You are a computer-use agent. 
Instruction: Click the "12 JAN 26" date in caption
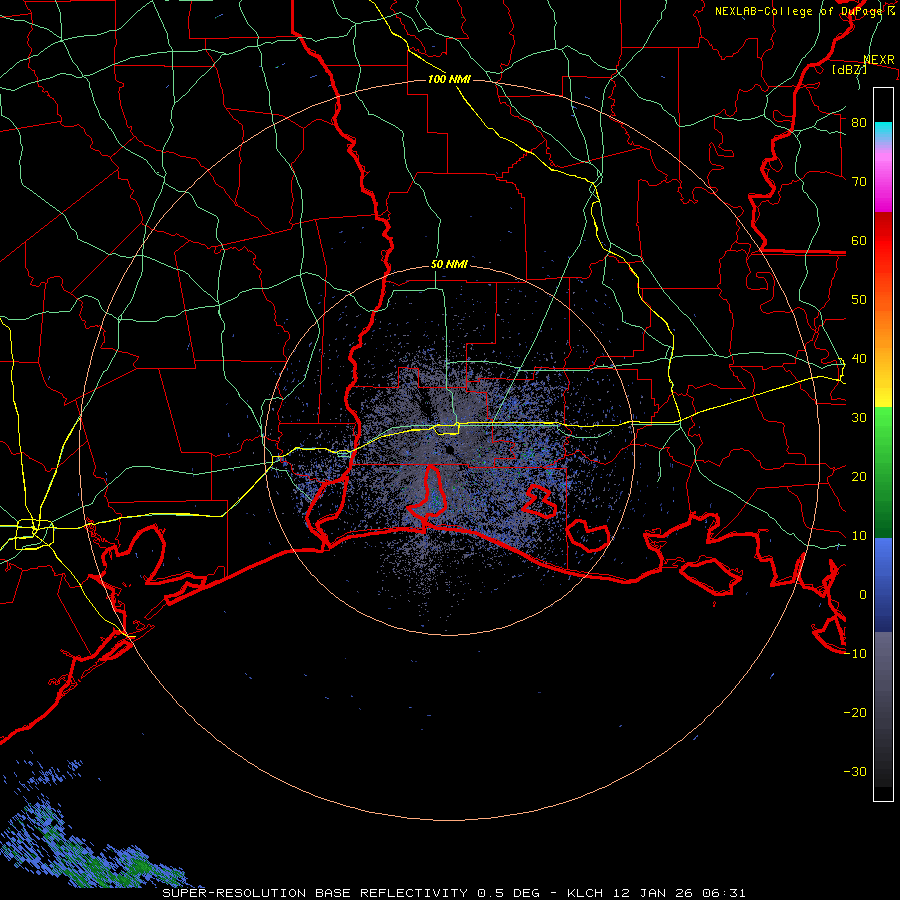tap(653, 893)
